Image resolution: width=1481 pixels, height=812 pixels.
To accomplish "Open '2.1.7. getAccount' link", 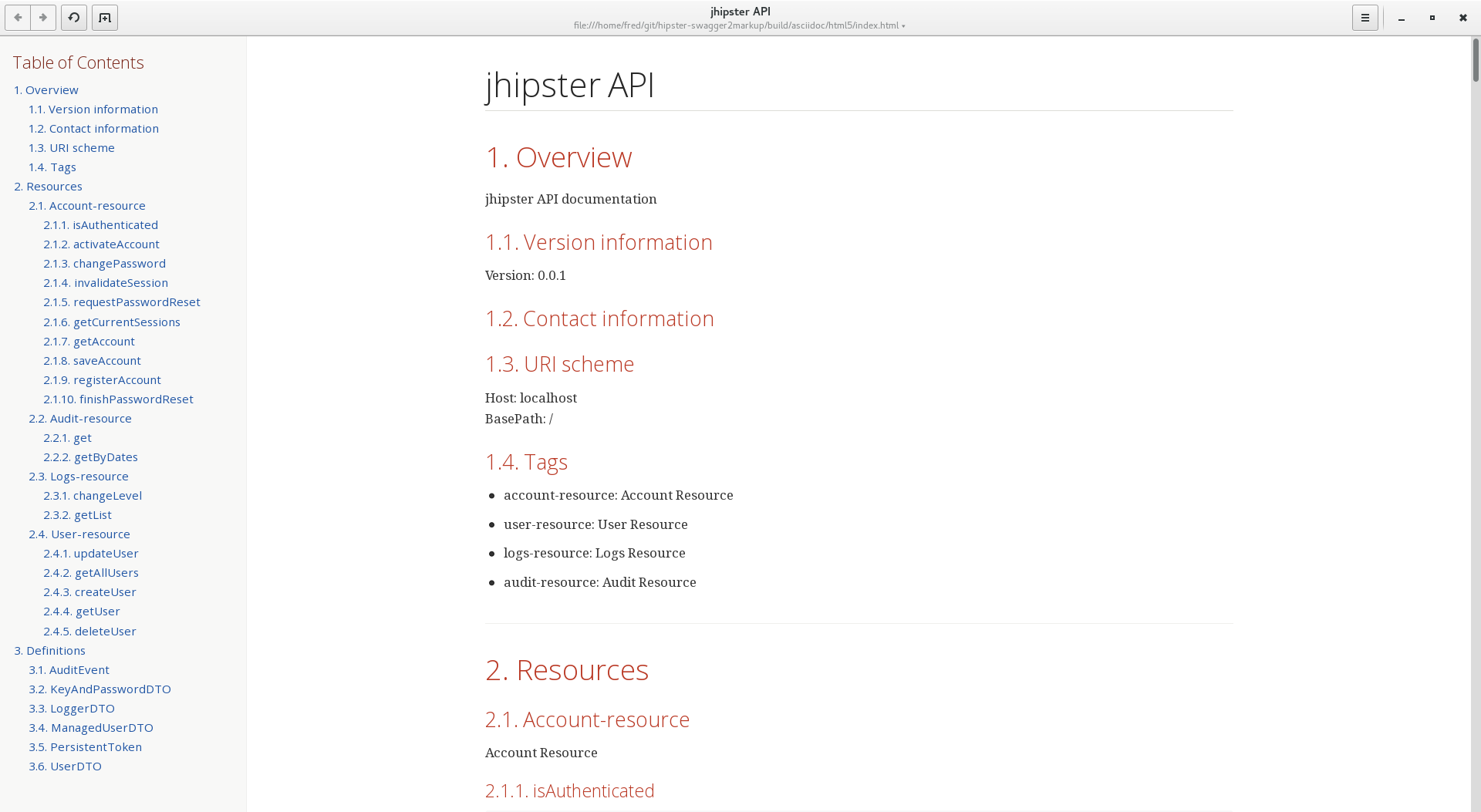I will 89,341.
